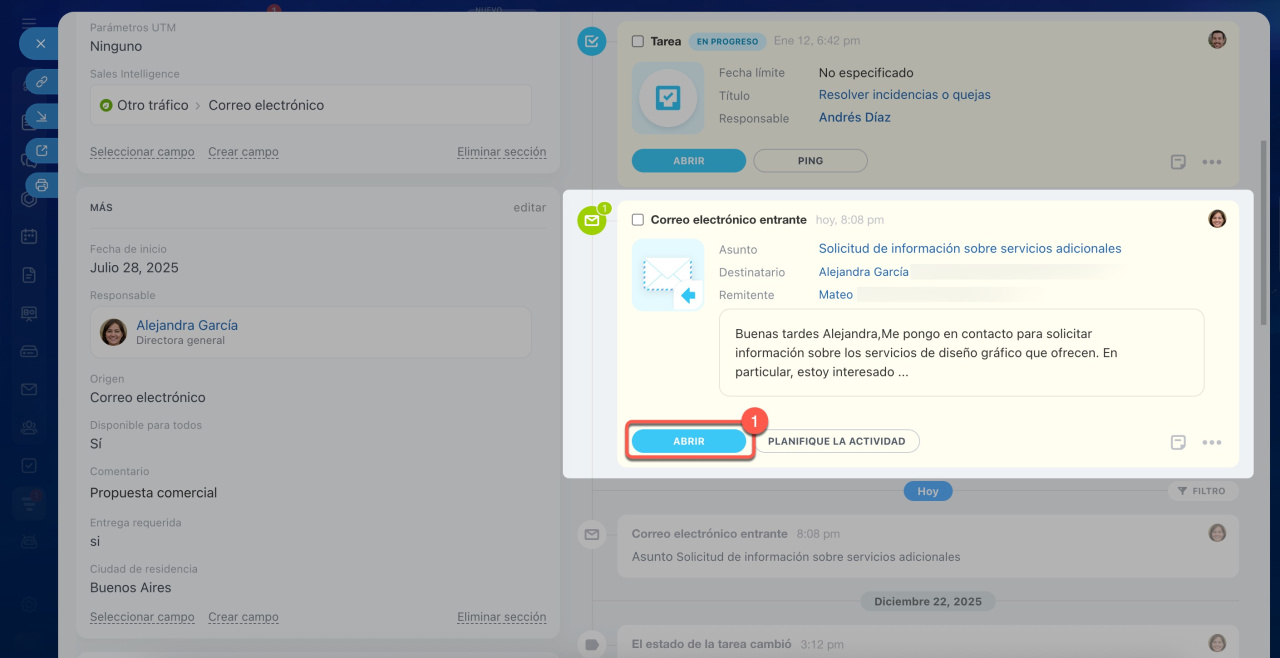Click the note icon on the incoming email card
Viewport: 1280px width, 658px height.
1178,442
